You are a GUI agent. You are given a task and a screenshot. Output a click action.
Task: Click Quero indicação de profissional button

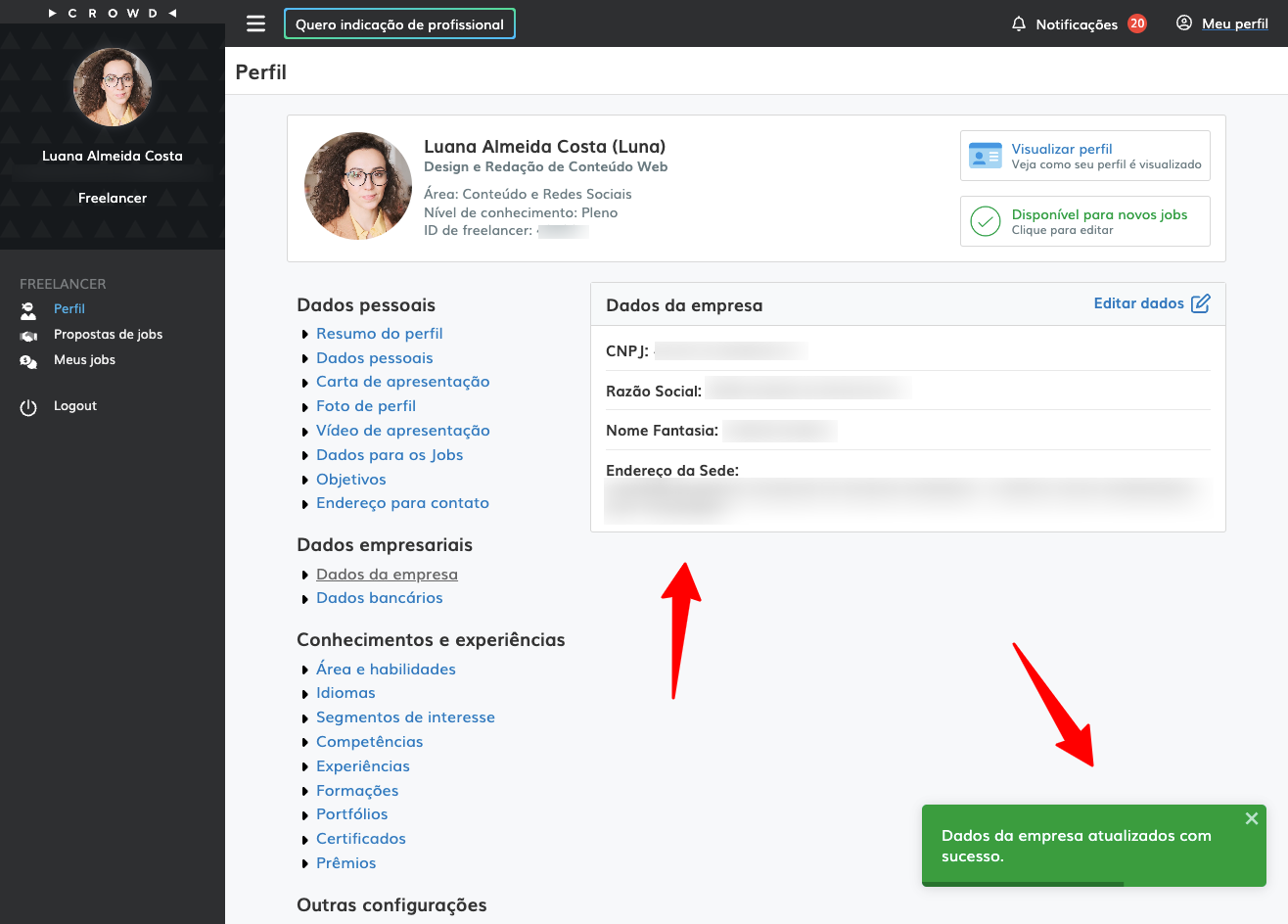tap(399, 24)
